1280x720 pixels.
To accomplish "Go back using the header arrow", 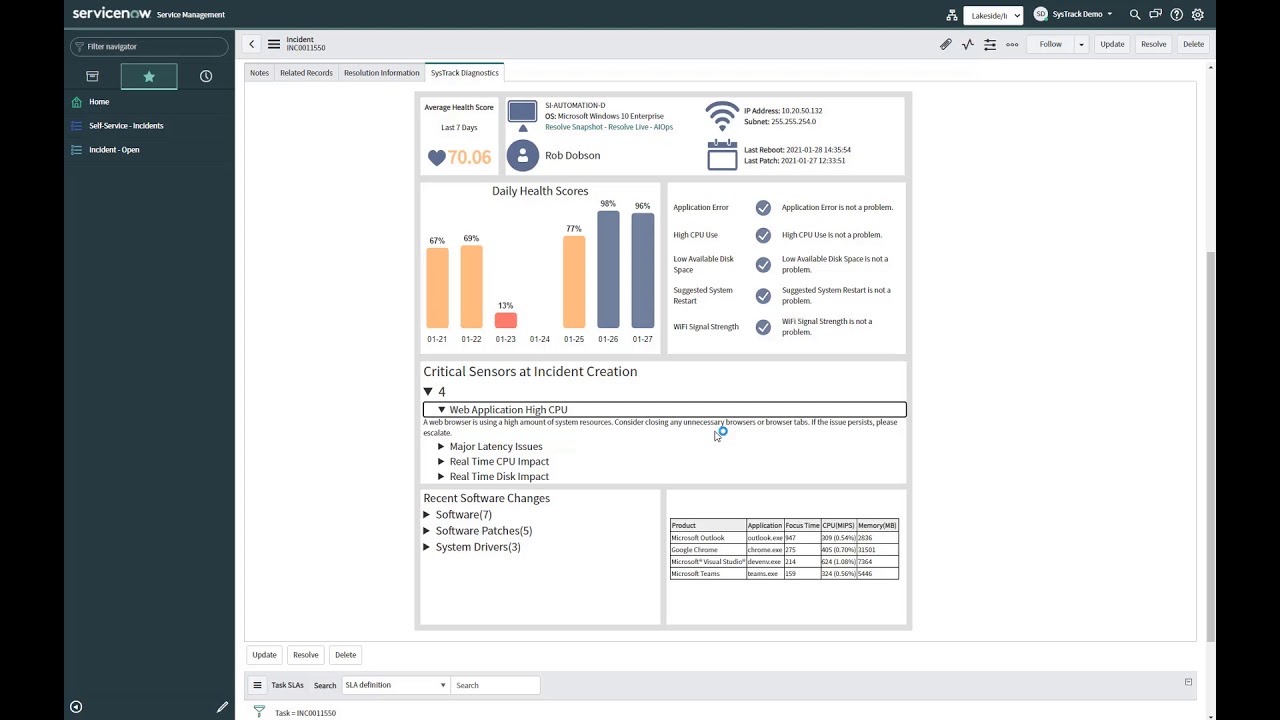I will click(x=252, y=44).
